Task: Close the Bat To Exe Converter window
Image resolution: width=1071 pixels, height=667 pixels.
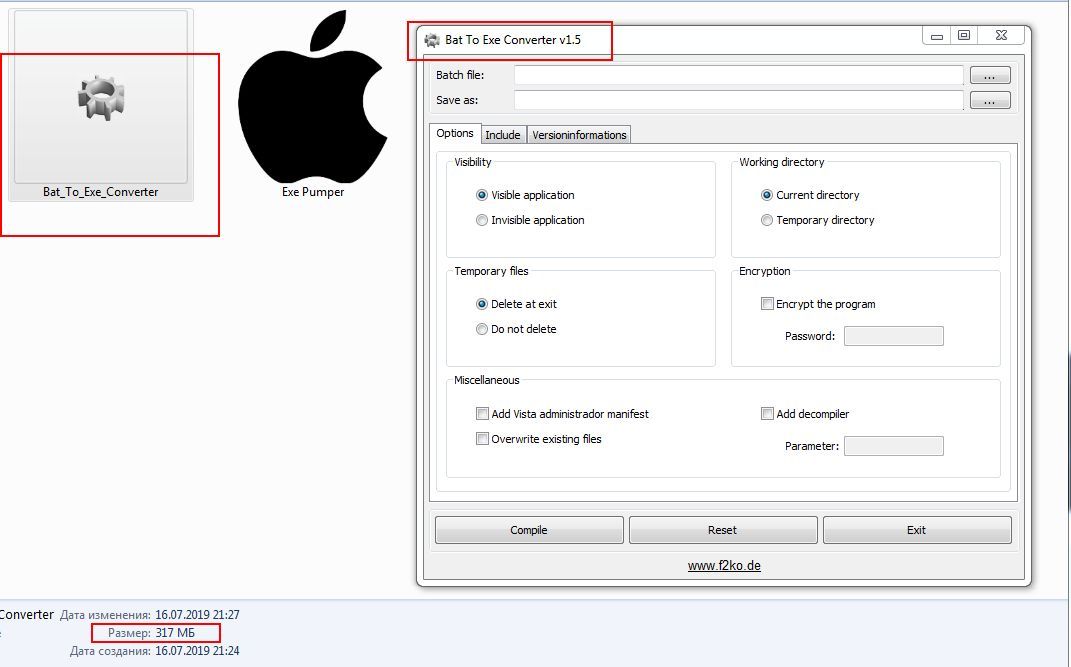Action: pos(1001,36)
